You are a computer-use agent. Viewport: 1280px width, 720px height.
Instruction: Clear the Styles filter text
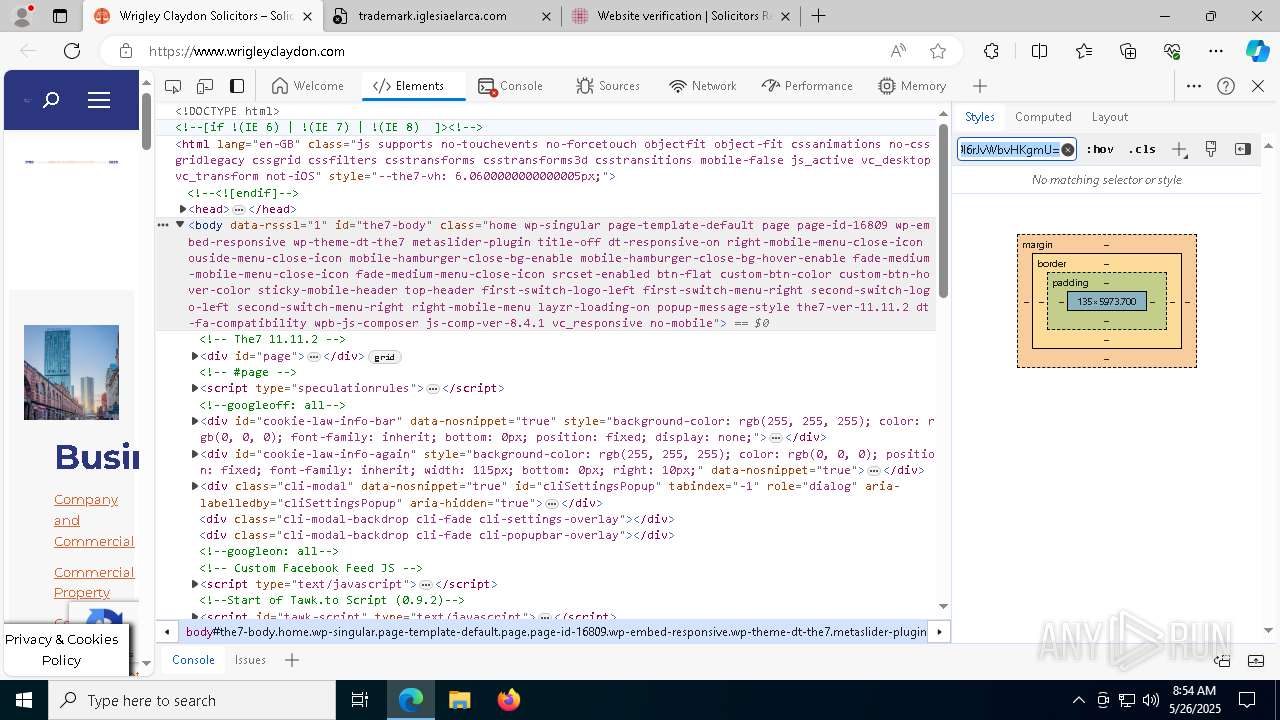[1068, 150]
